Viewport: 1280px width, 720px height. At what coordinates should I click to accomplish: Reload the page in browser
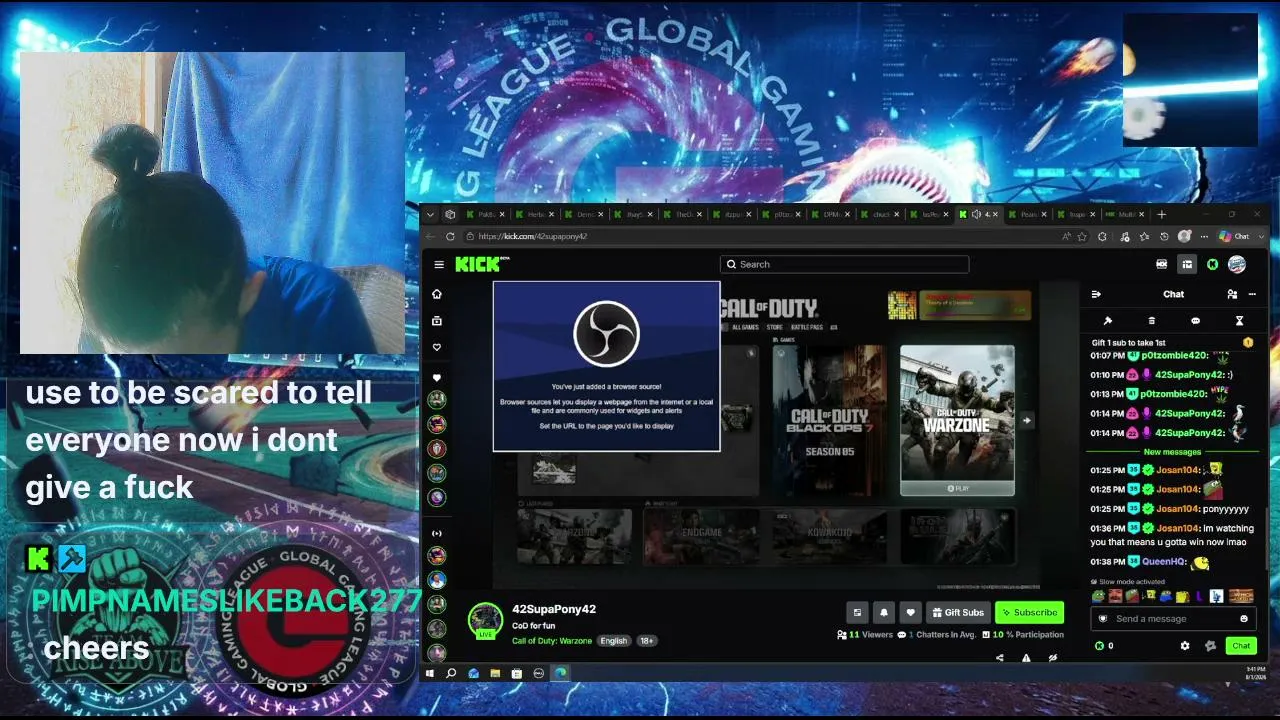(x=450, y=237)
